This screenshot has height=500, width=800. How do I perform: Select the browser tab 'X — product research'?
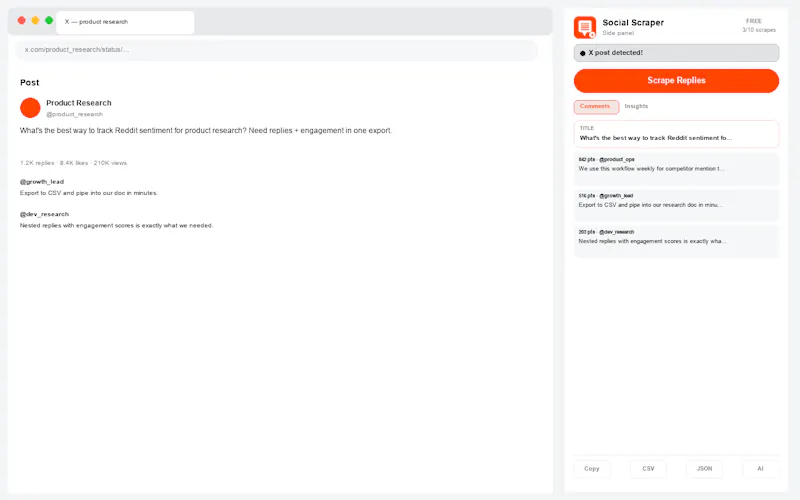pos(125,22)
